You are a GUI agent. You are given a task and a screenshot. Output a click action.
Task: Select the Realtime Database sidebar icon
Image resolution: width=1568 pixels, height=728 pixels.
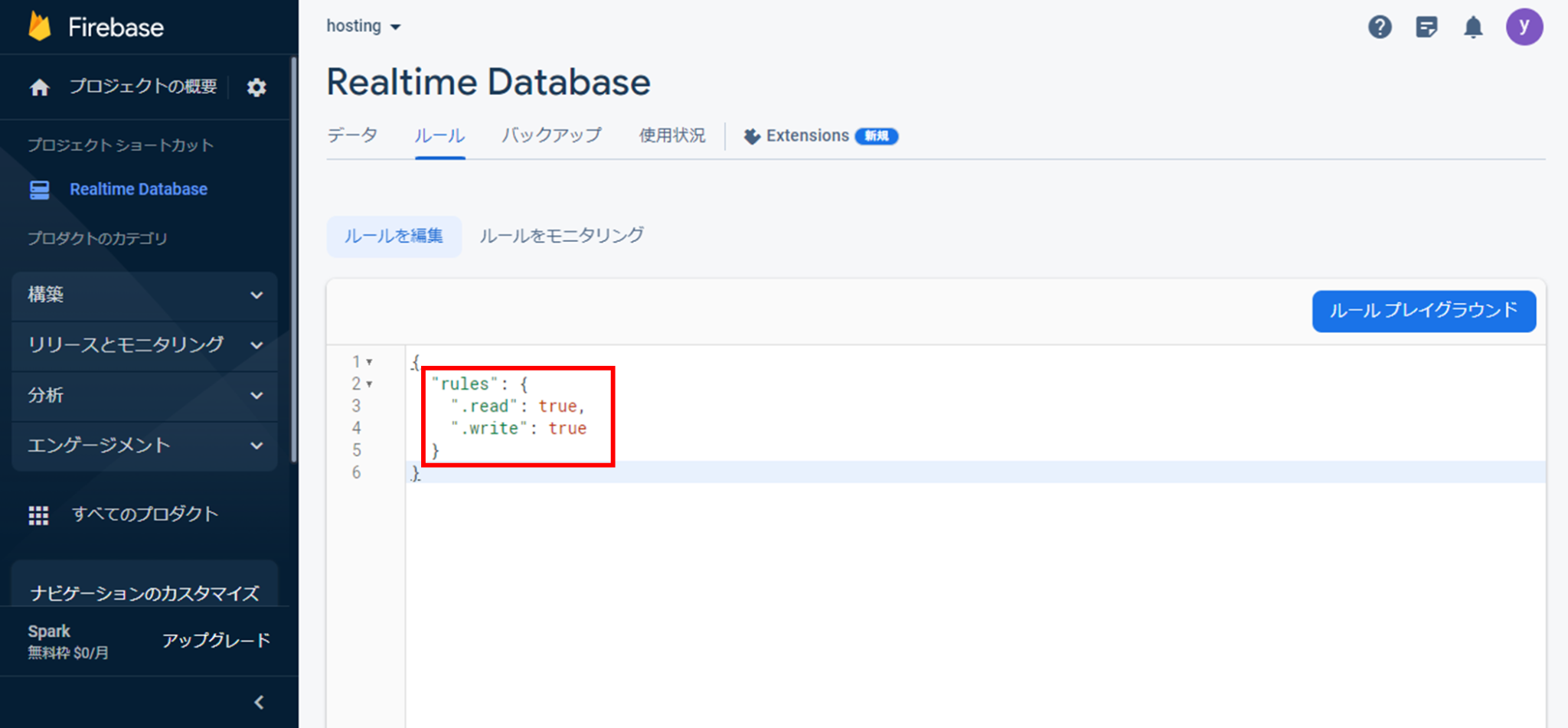pyautogui.click(x=39, y=189)
